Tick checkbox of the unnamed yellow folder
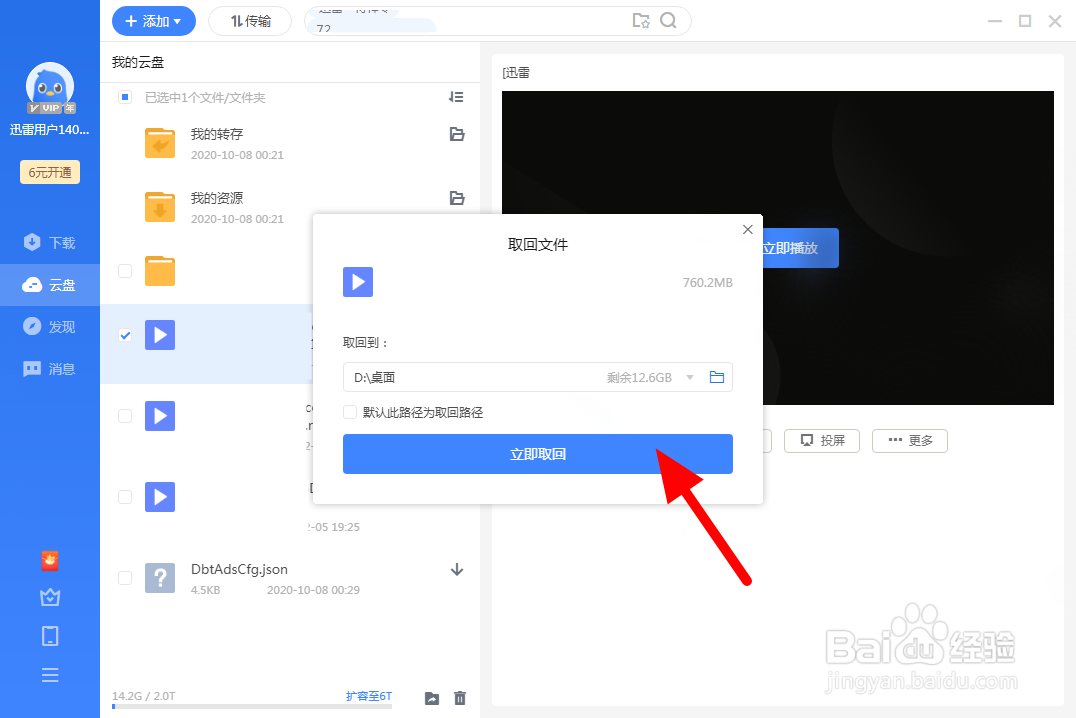Screen dimensions: 1076x718 125,270
